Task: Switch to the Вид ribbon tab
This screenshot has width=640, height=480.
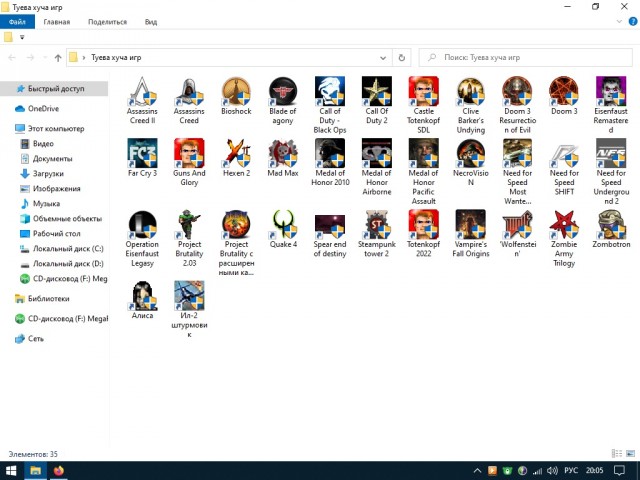Action: [x=151, y=22]
